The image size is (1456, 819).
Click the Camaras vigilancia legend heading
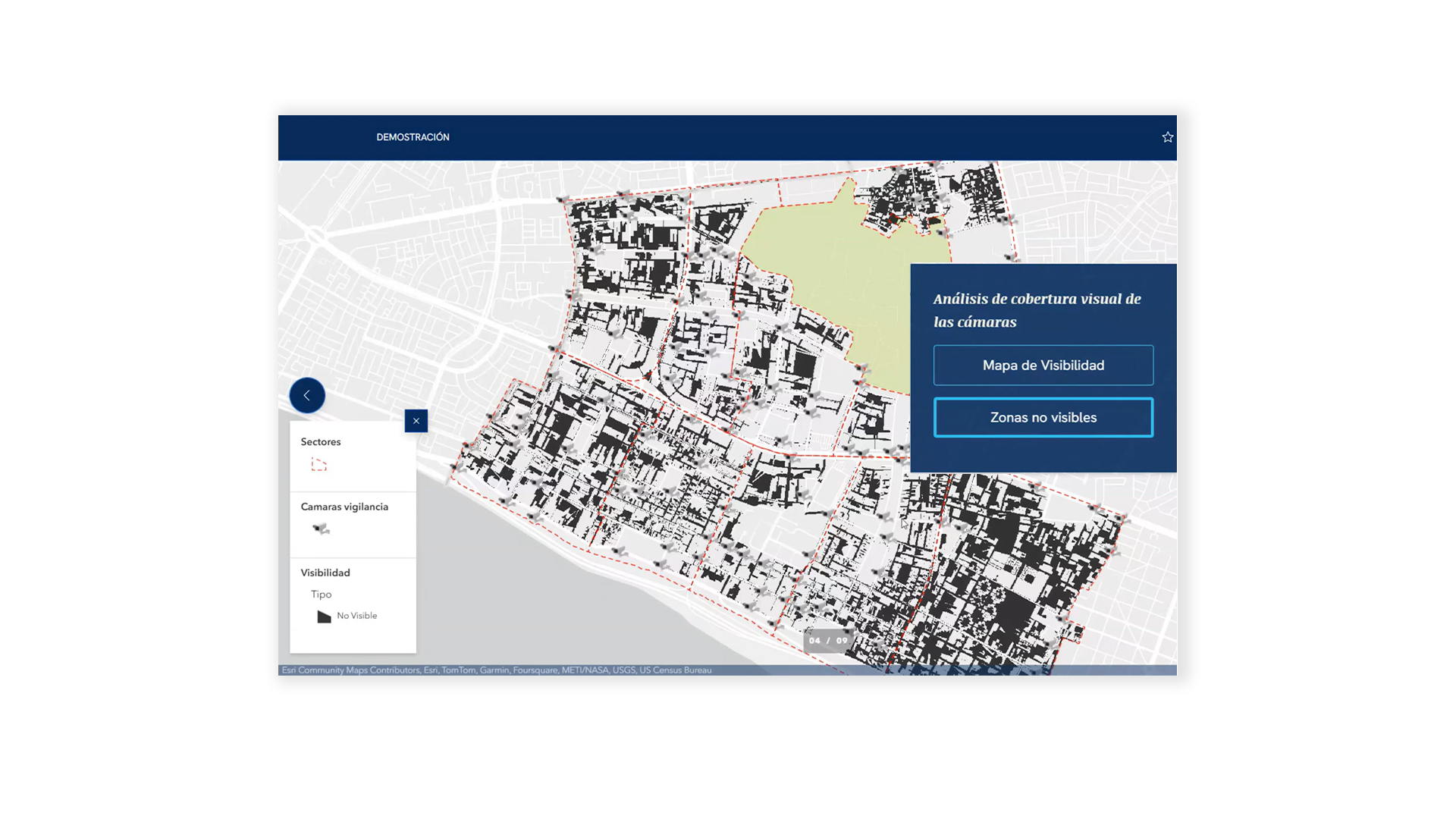coord(344,507)
